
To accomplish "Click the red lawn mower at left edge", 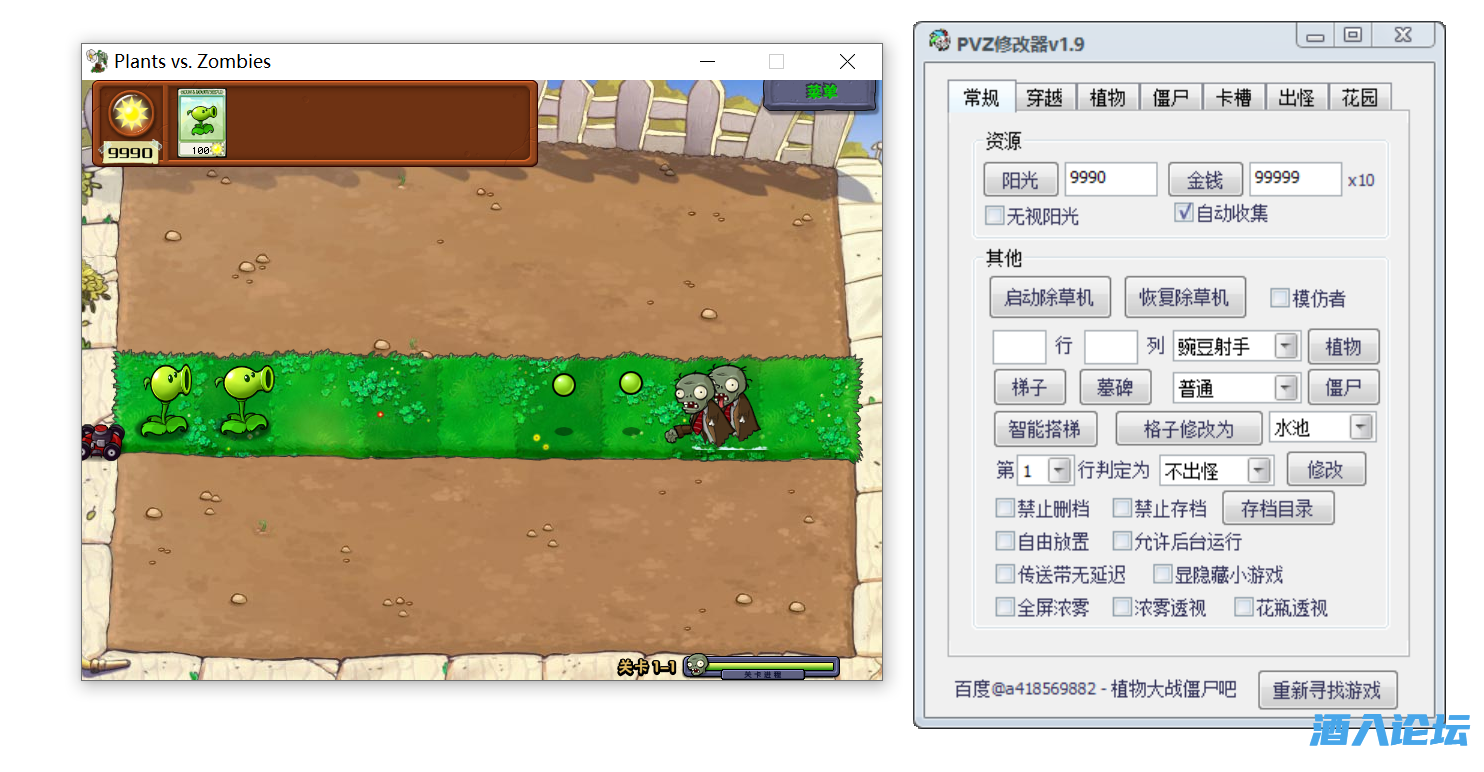I will pos(102,441).
